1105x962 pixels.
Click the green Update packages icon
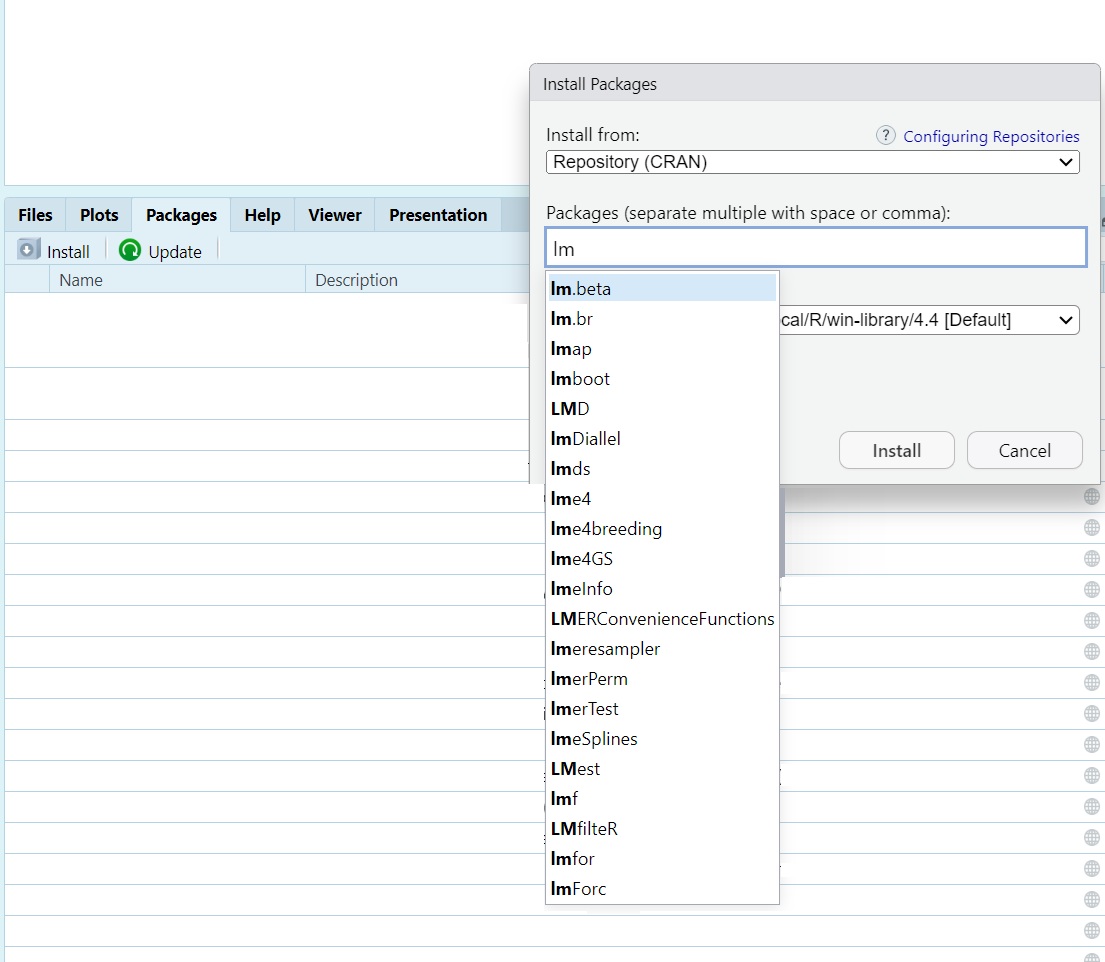[x=130, y=251]
